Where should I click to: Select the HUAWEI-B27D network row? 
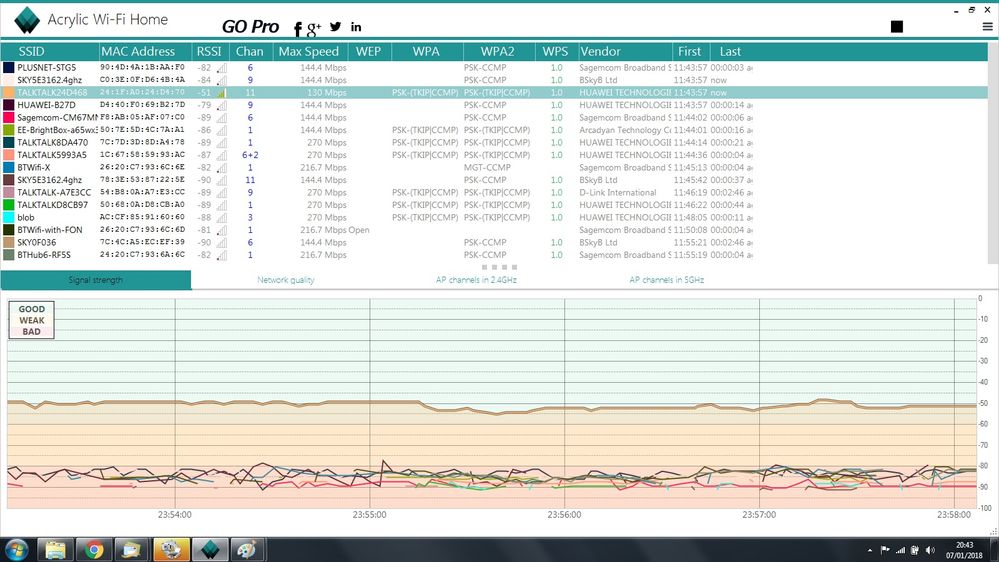tap(494, 105)
